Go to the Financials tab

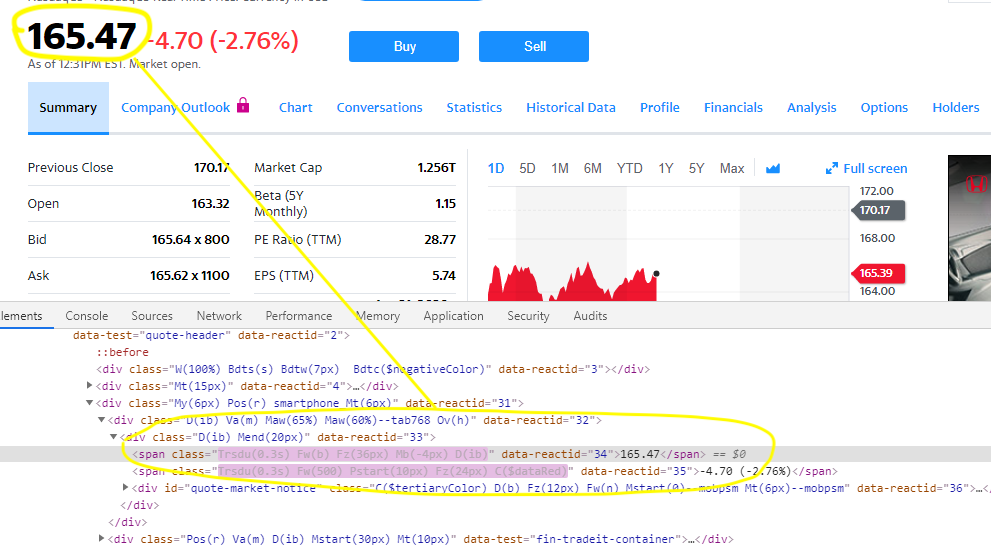coord(733,107)
